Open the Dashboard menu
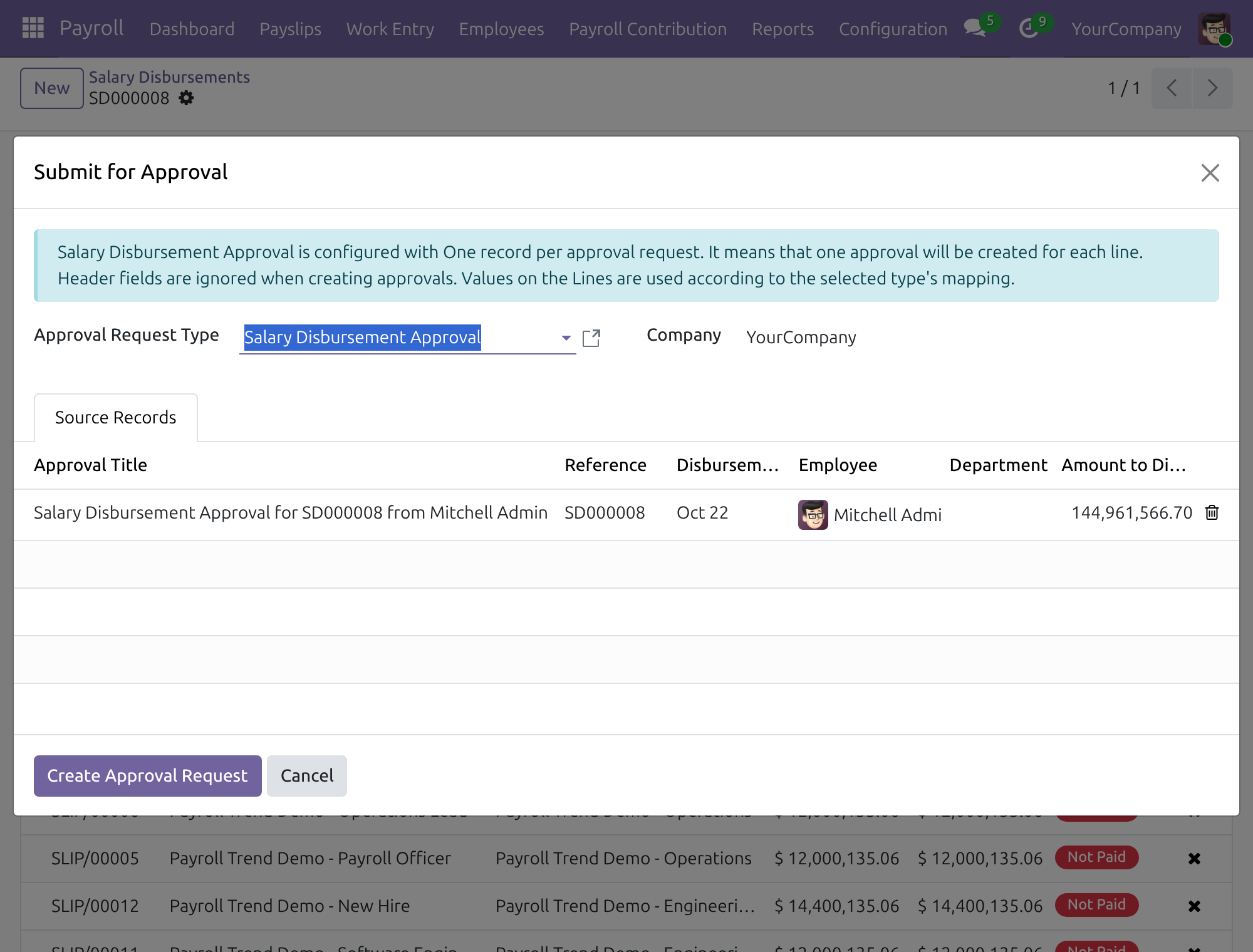Image resolution: width=1253 pixels, height=952 pixels. pyautogui.click(x=192, y=29)
